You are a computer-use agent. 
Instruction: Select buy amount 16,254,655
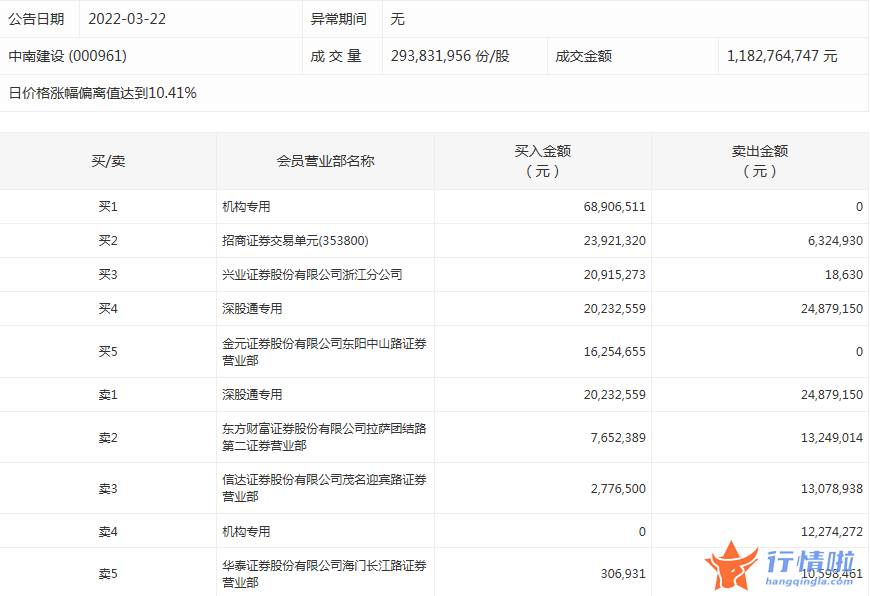[615, 352]
